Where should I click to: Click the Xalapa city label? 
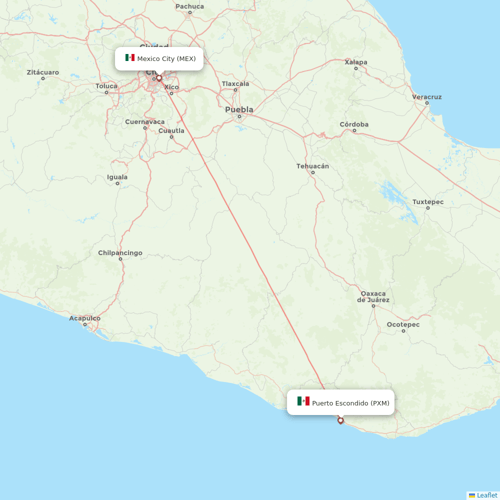click(356, 62)
